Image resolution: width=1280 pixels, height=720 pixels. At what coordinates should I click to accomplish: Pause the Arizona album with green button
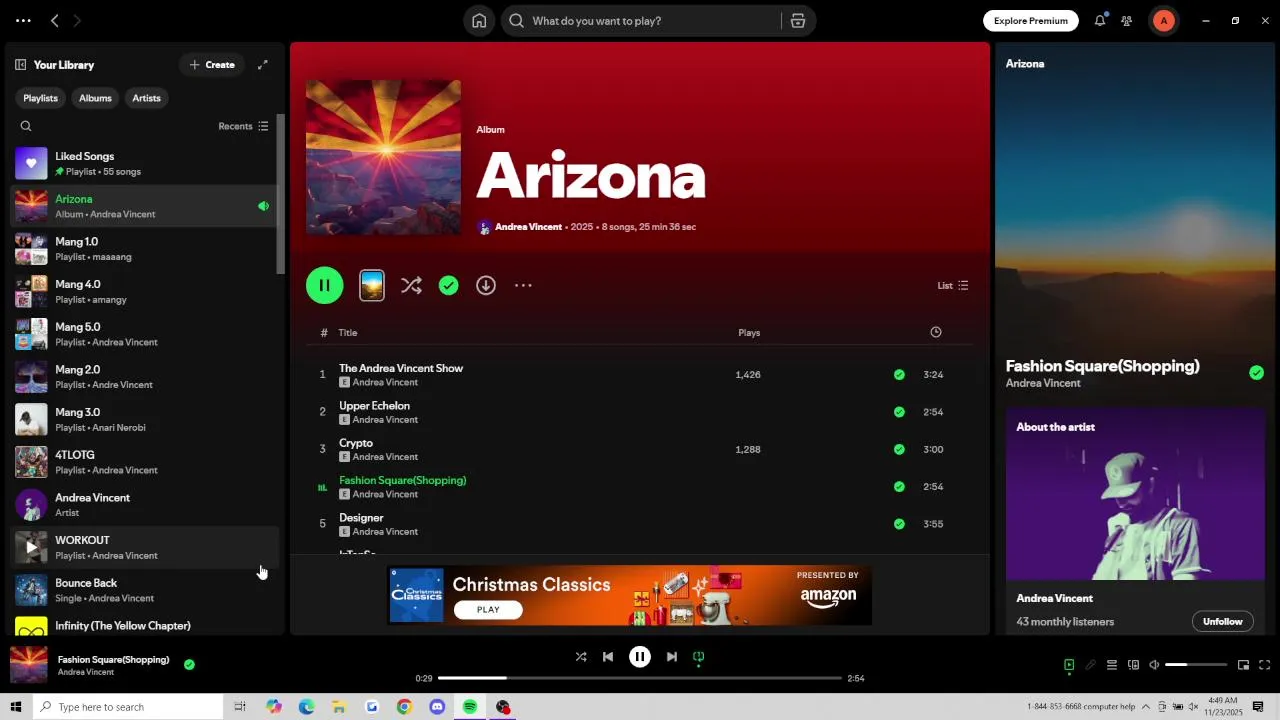tap(325, 286)
